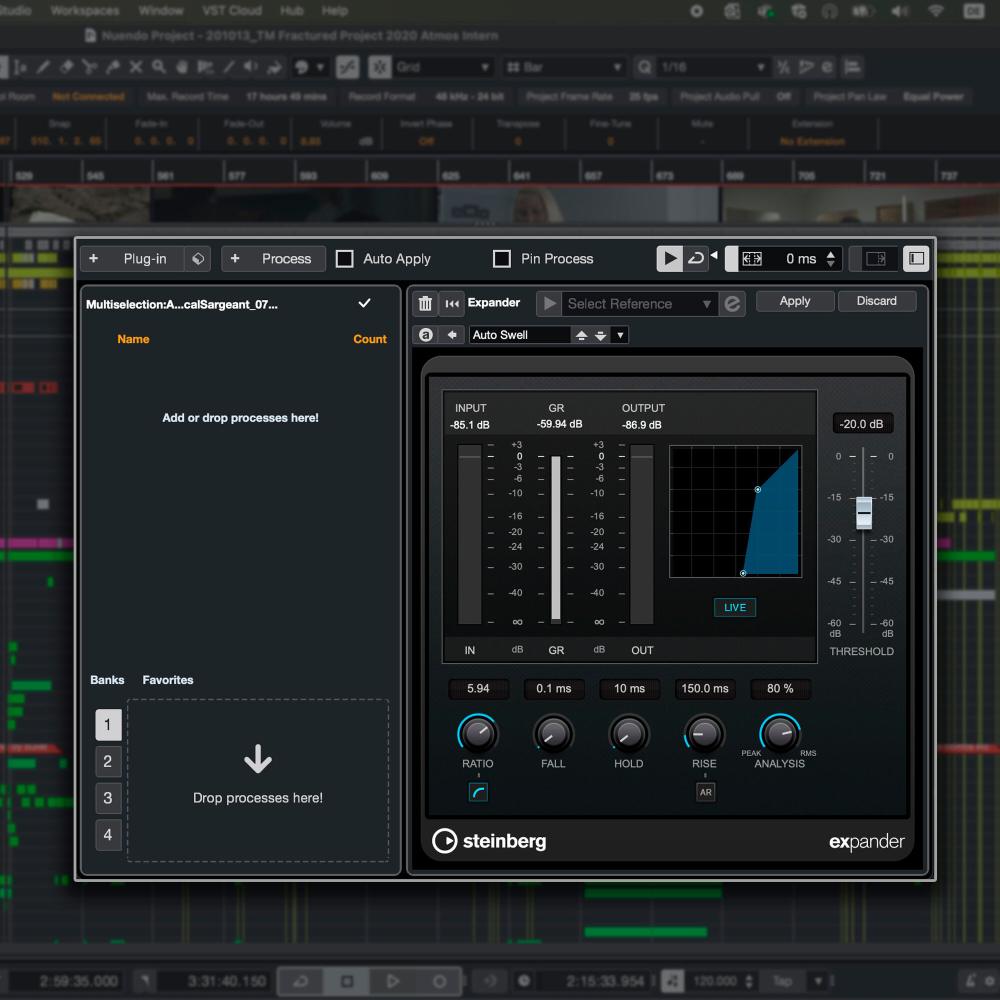Click the Ratio knob

(x=477, y=735)
